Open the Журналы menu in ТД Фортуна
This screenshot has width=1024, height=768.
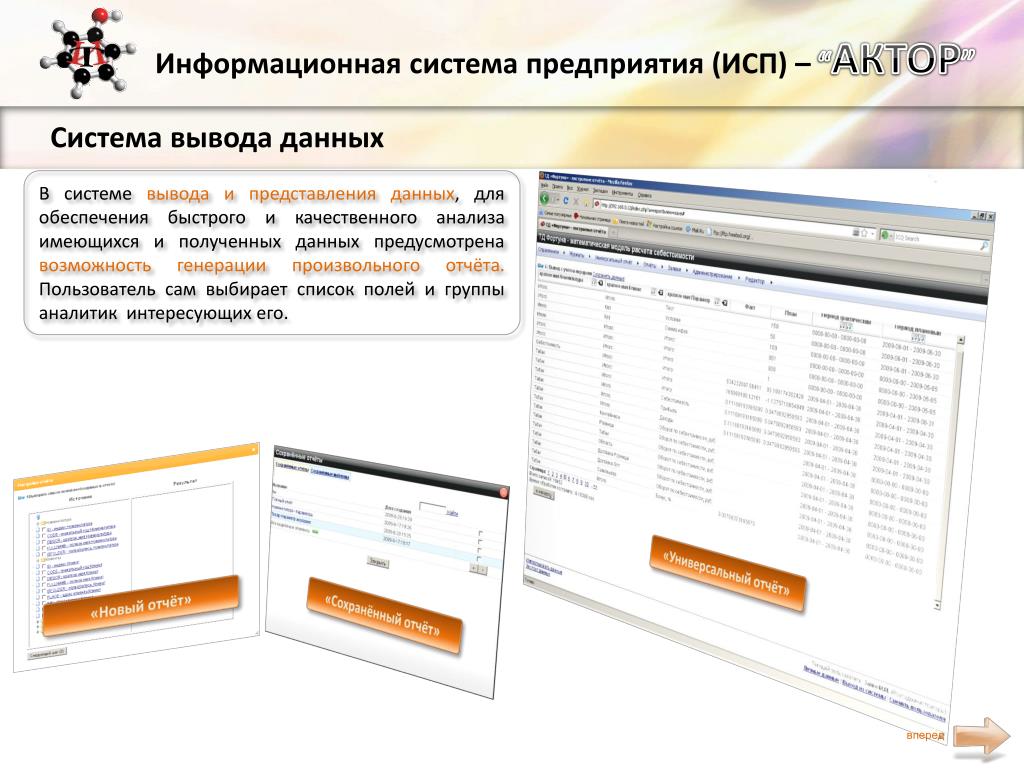pos(576,255)
